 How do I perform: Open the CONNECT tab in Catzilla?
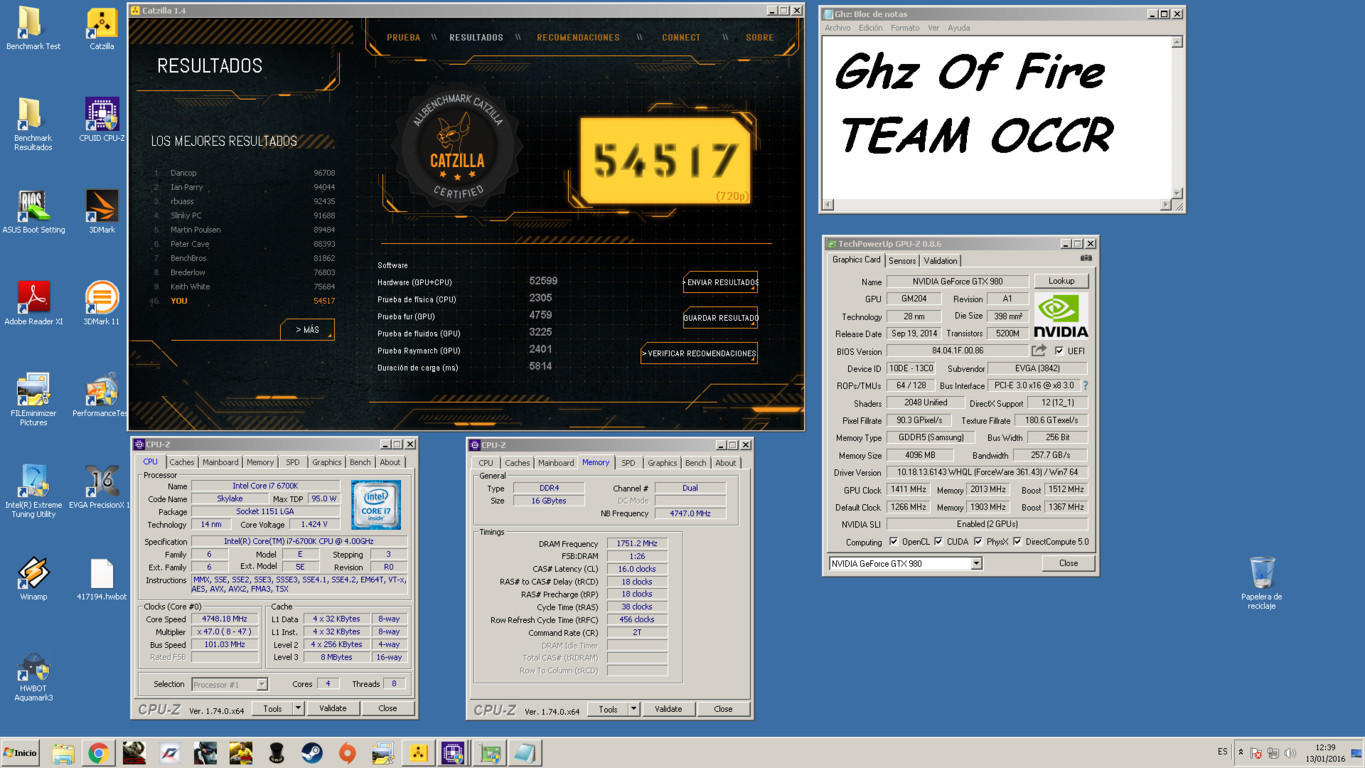click(x=681, y=37)
